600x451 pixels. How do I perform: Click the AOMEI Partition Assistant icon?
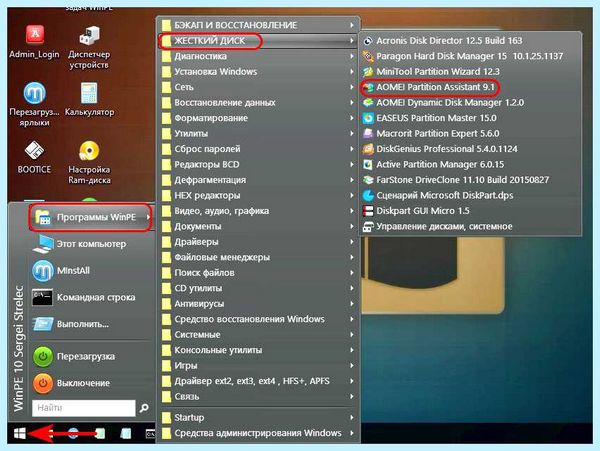coord(368,87)
